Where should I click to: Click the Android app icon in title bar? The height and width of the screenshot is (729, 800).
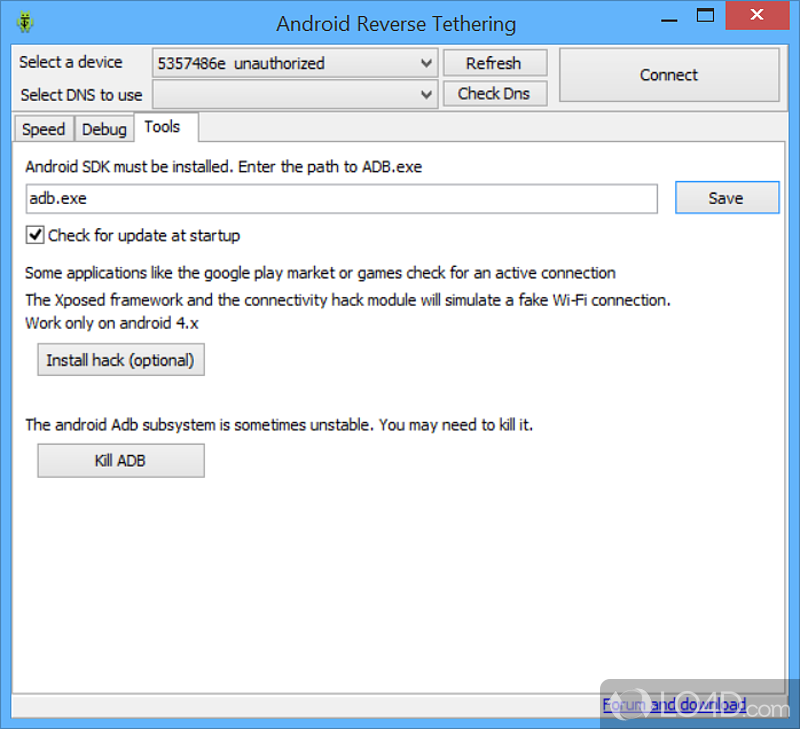pos(24,22)
